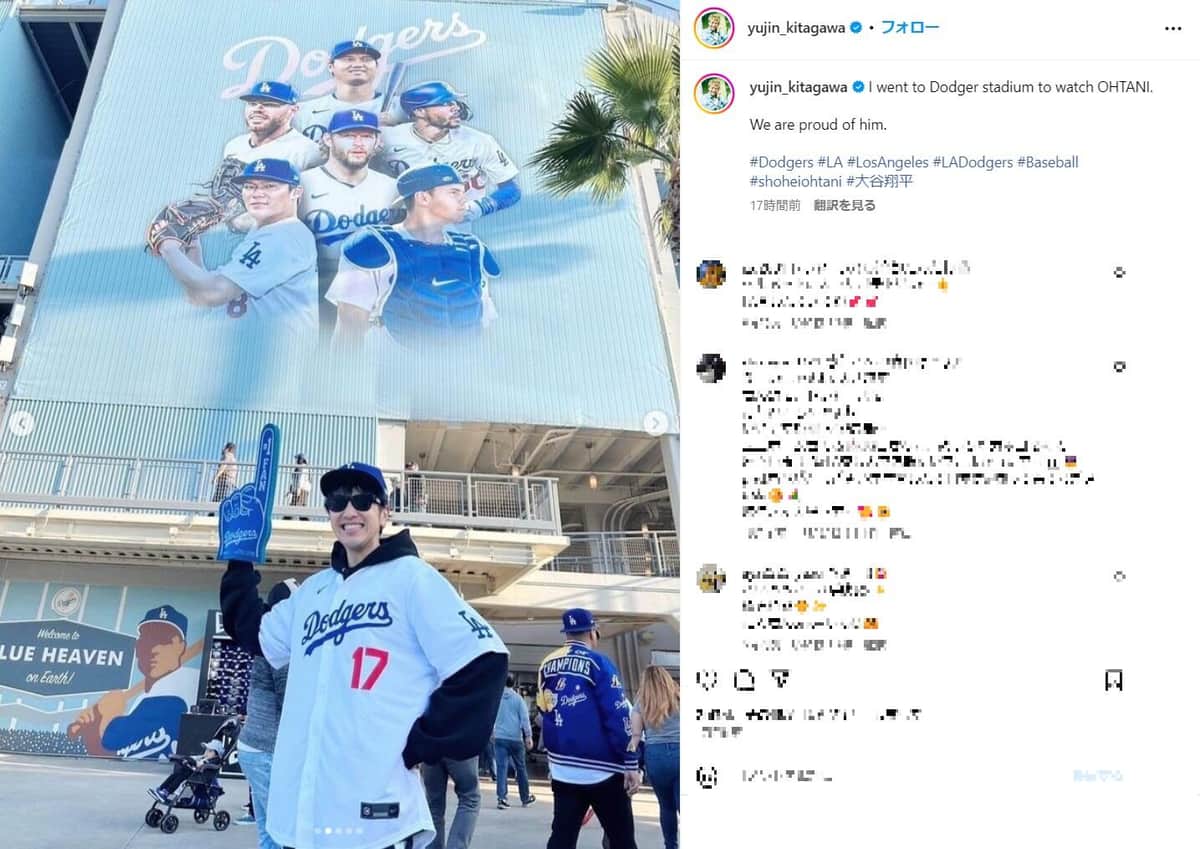Click the speech bubble comment icon
1200x849 pixels.
click(x=744, y=680)
